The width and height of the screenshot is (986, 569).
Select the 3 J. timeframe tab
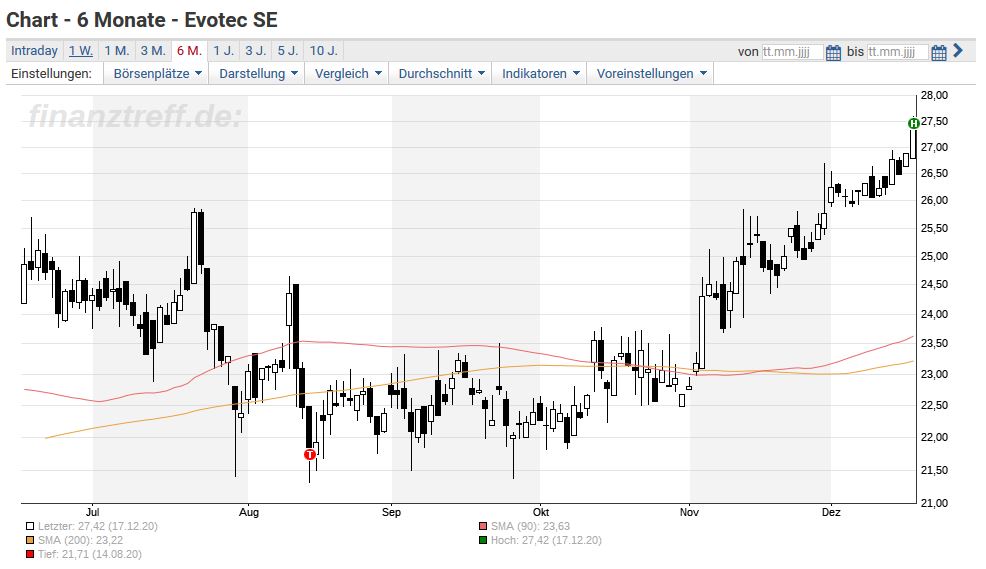(255, 51)
